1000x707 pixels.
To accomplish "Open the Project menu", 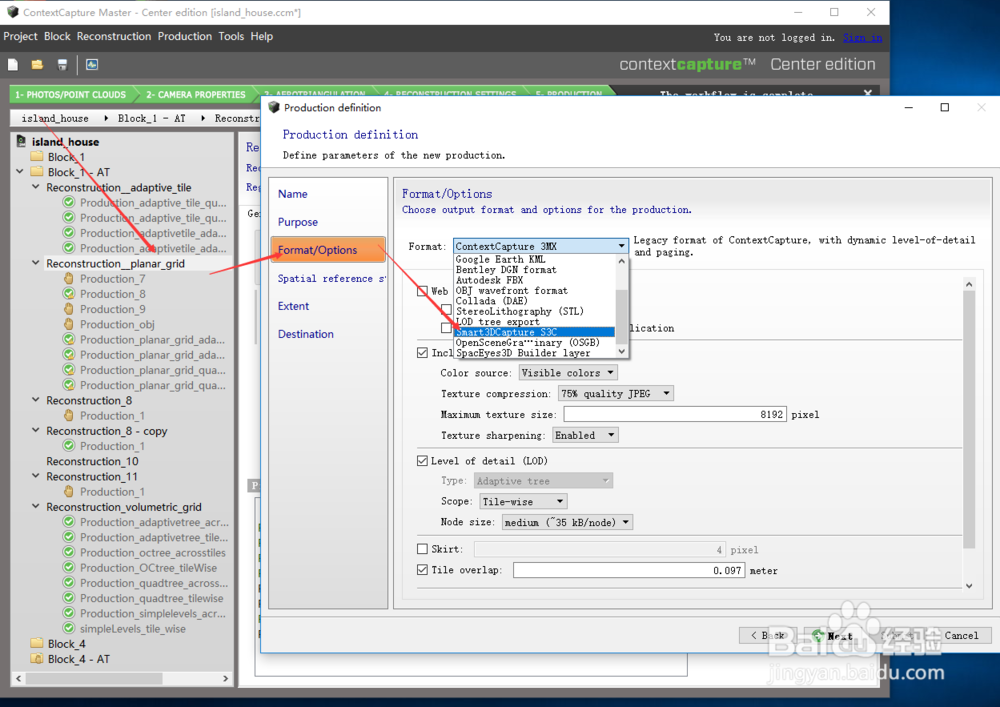I will 20,36.
